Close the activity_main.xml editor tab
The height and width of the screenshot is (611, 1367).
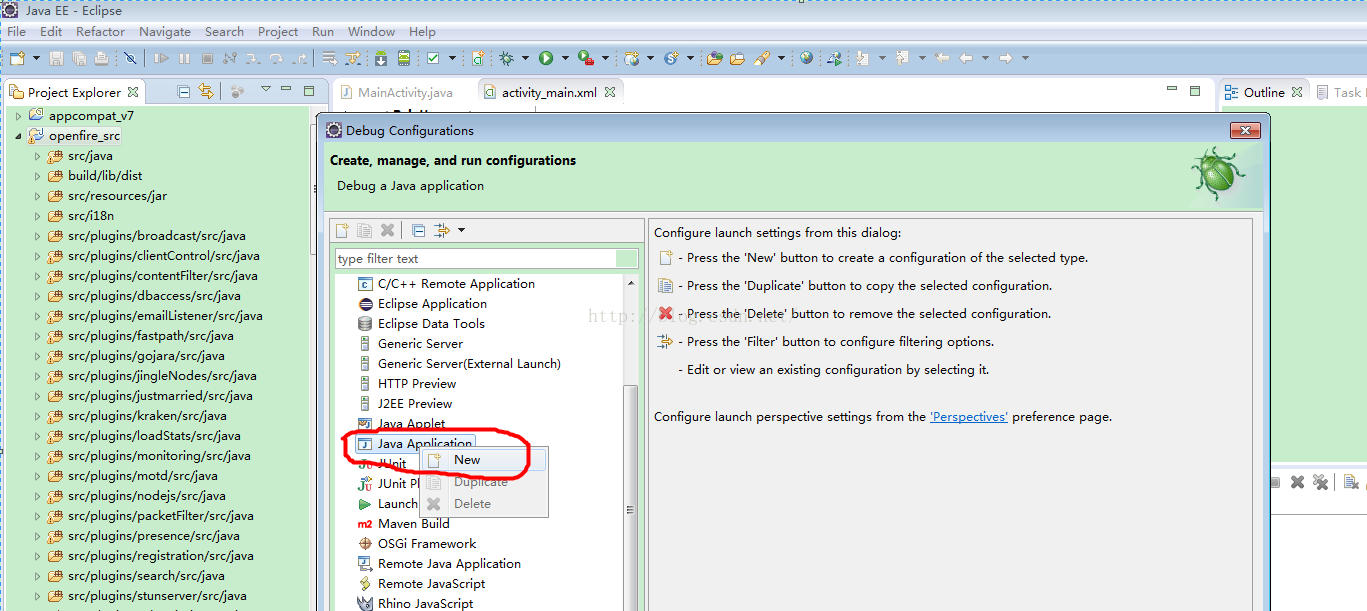609,92
